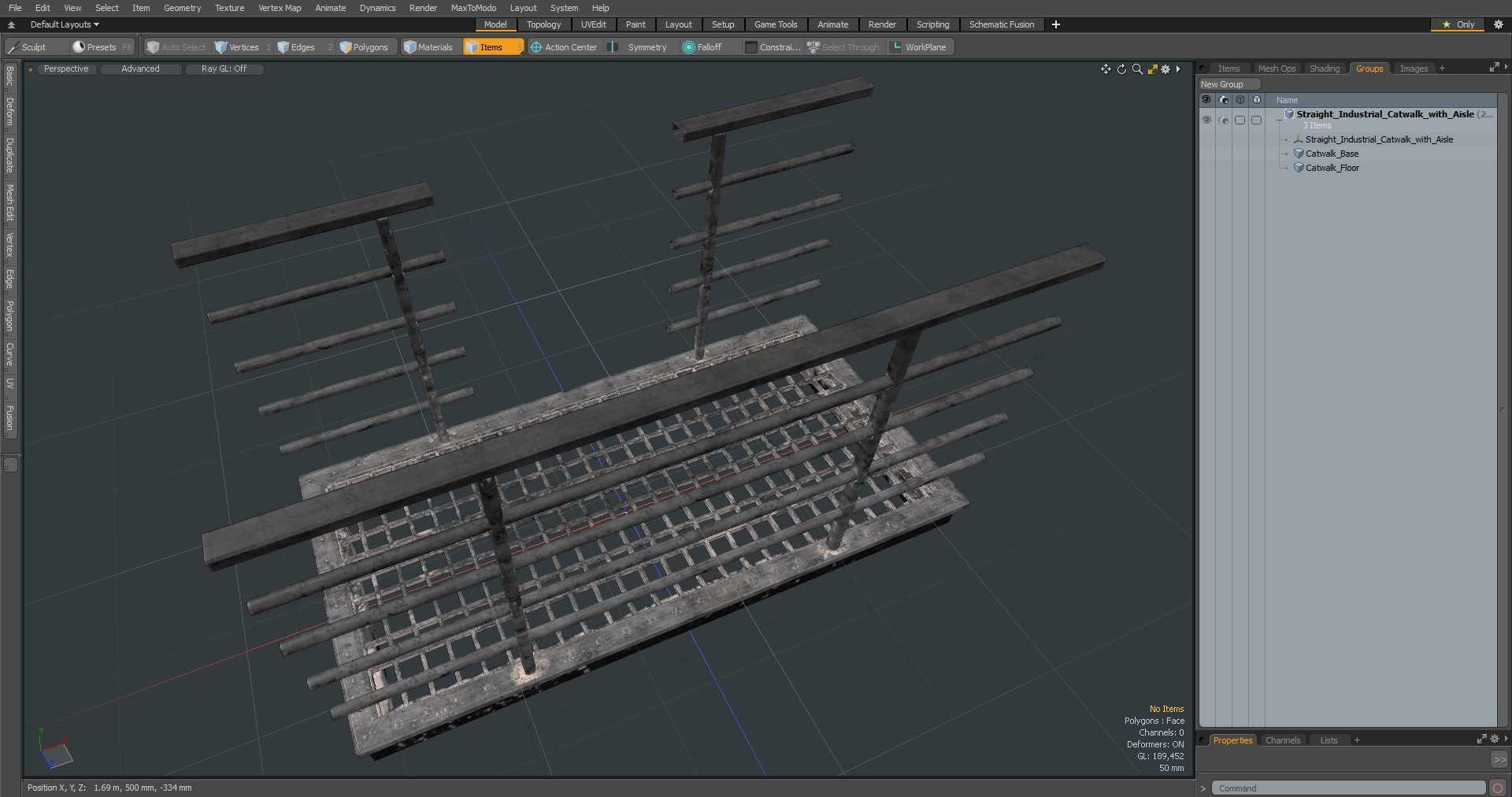Image resolution: width=1512 pixels, height=797 pixels.
Task: Switch to the UVEdit layout tab
Action: 593,24
